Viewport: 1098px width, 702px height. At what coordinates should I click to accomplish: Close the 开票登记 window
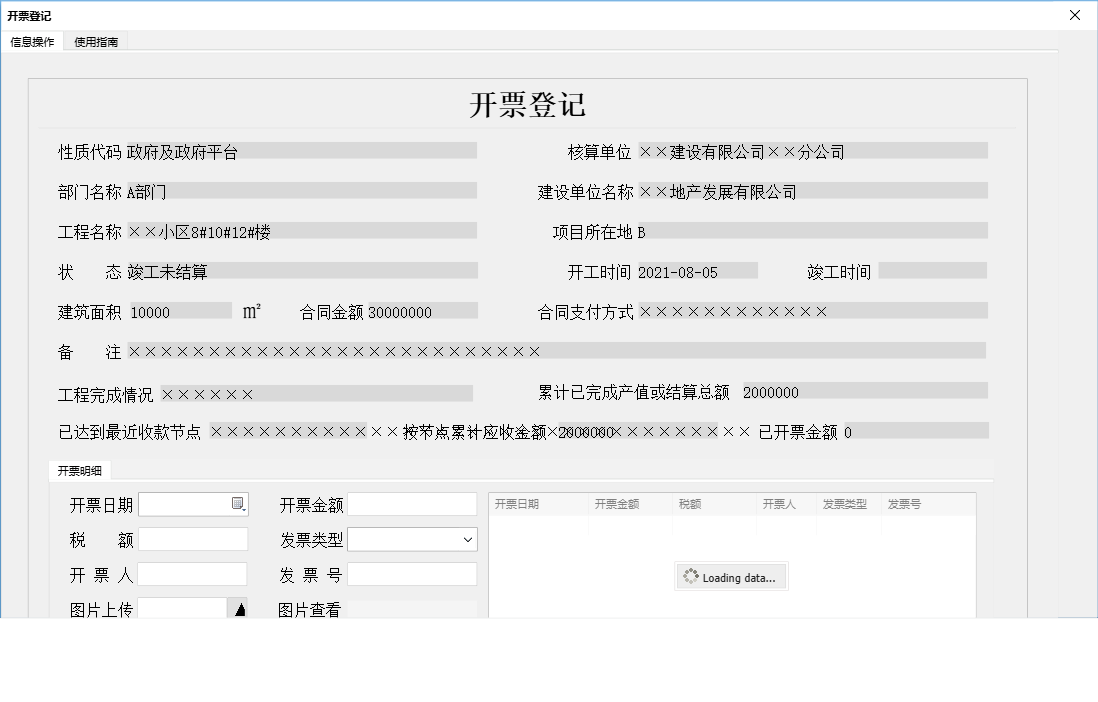(x=1074, y=15)
